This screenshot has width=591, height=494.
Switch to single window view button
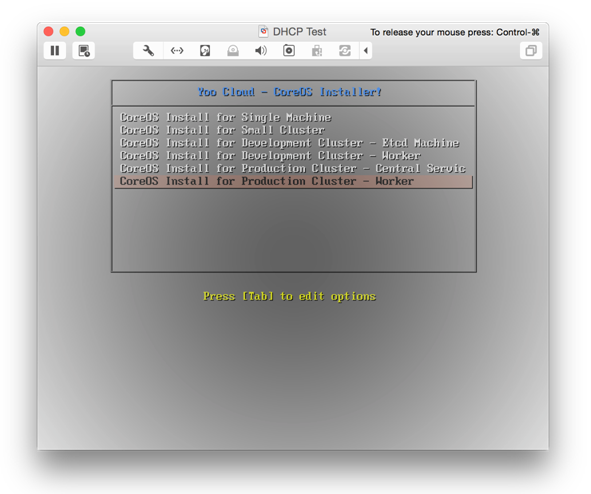(531, 50)
